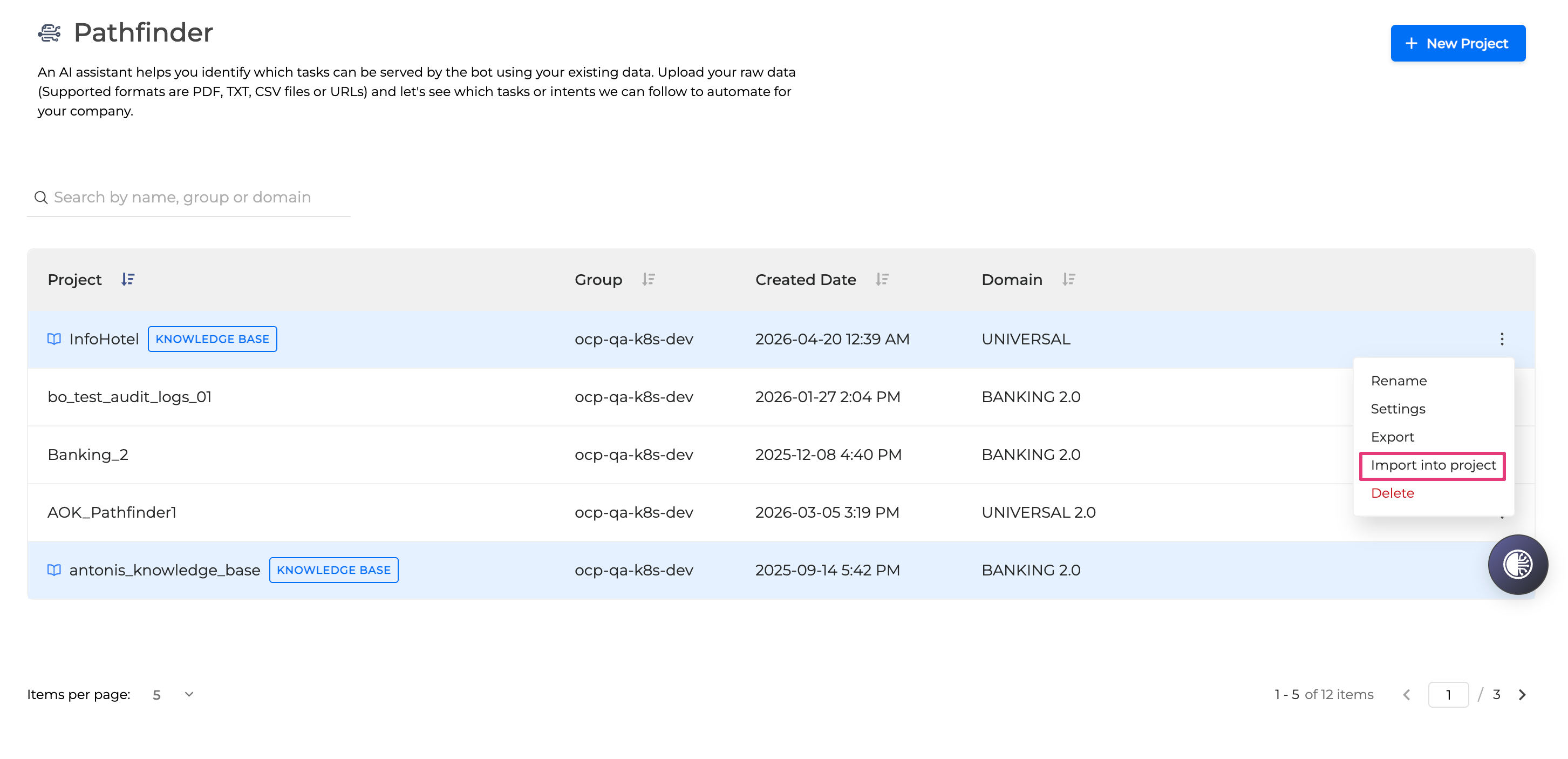Select Import into project menu entry
The width and height of the screenshot is (1568, 759).
coord(1433,465)
